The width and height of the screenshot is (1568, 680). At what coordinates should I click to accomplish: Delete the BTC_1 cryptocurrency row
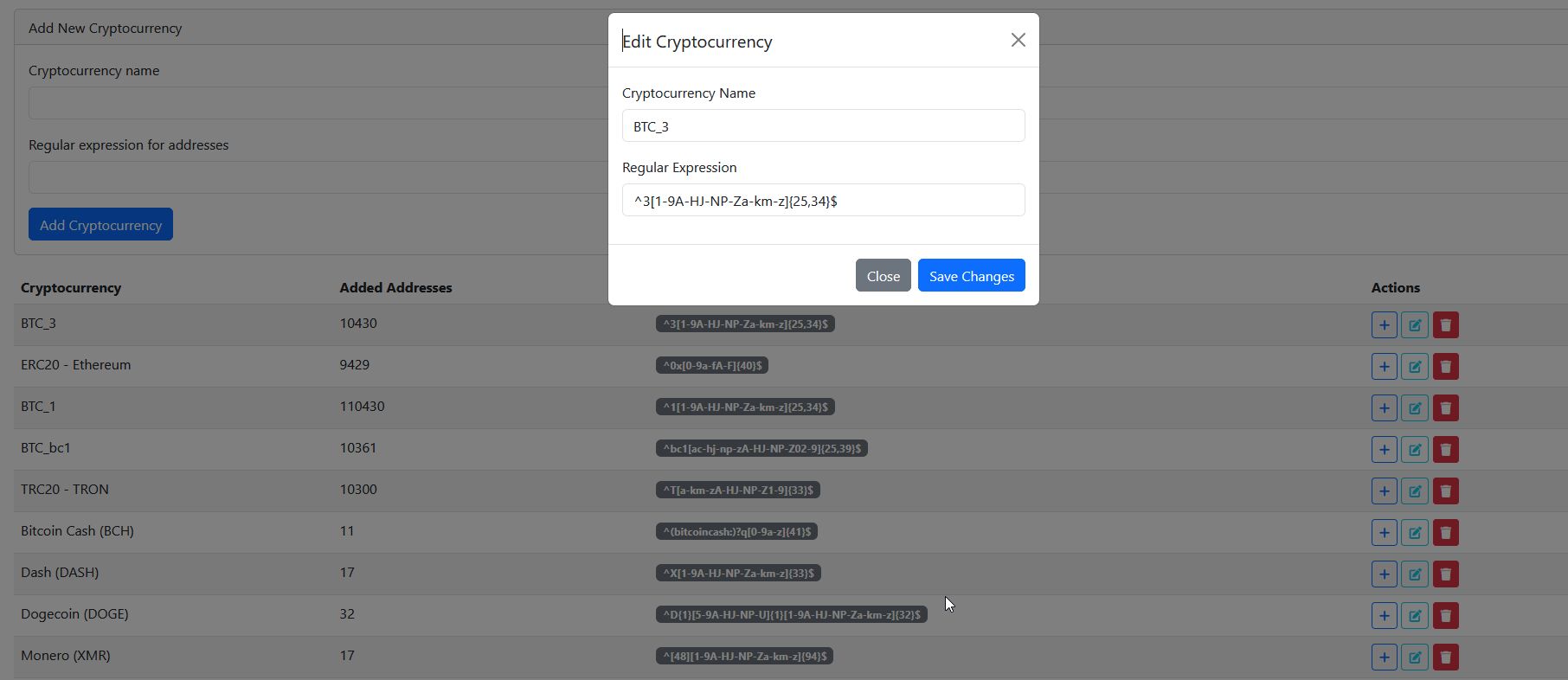[x=1446, y=408]
